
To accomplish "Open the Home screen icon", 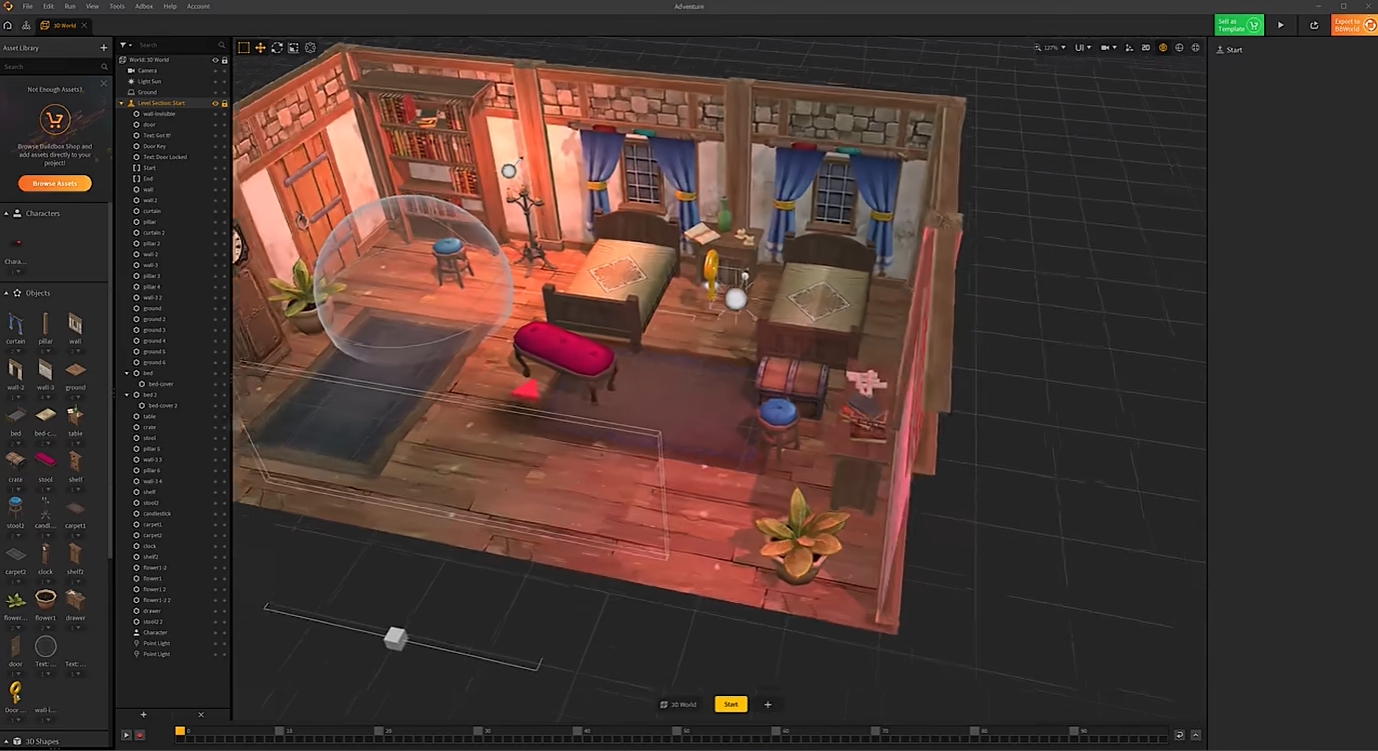I will pyautogui.click(x=8, y=25).
